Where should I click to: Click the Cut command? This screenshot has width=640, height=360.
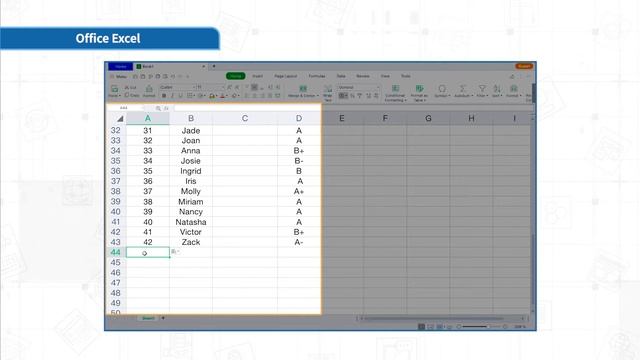coord(130,87)
